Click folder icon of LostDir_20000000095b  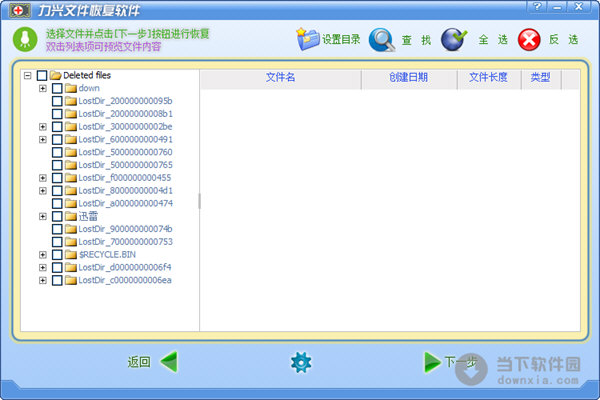pos(71,101)
